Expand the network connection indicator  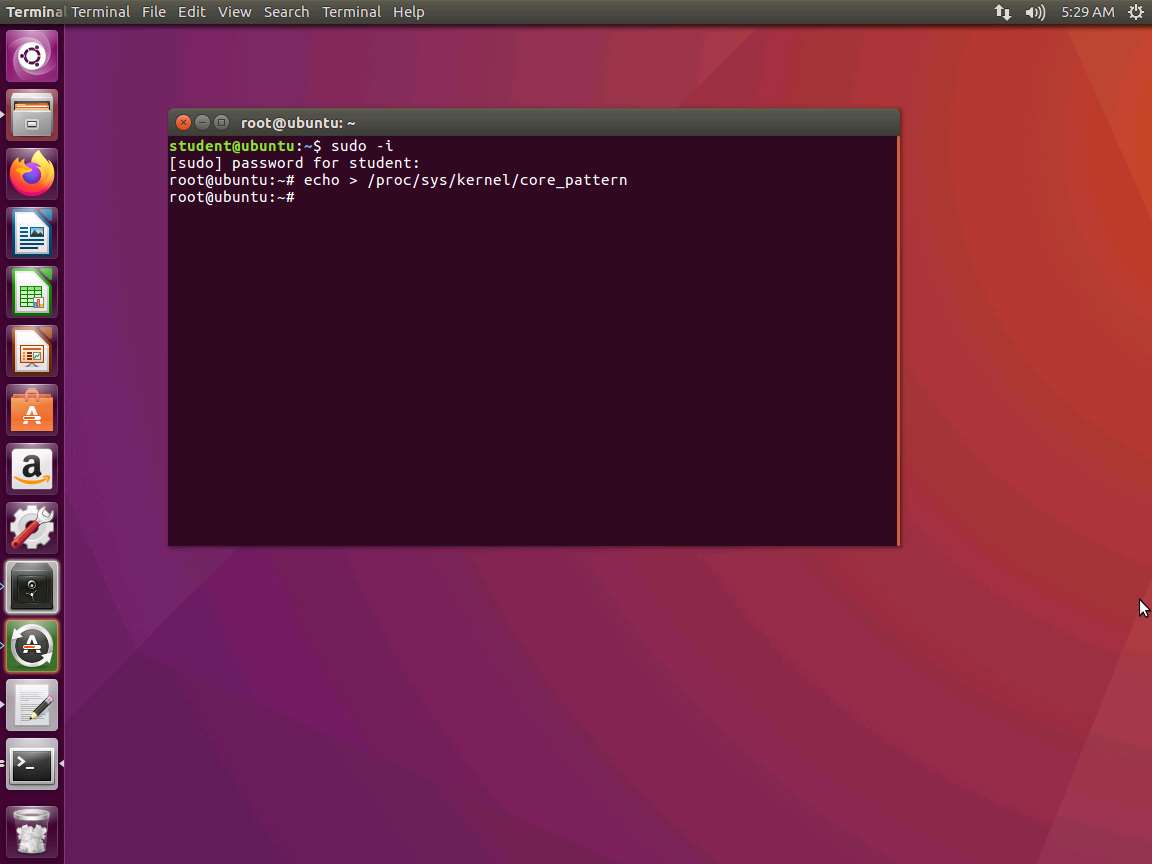pyautogui.click(x=1002, y=12)
